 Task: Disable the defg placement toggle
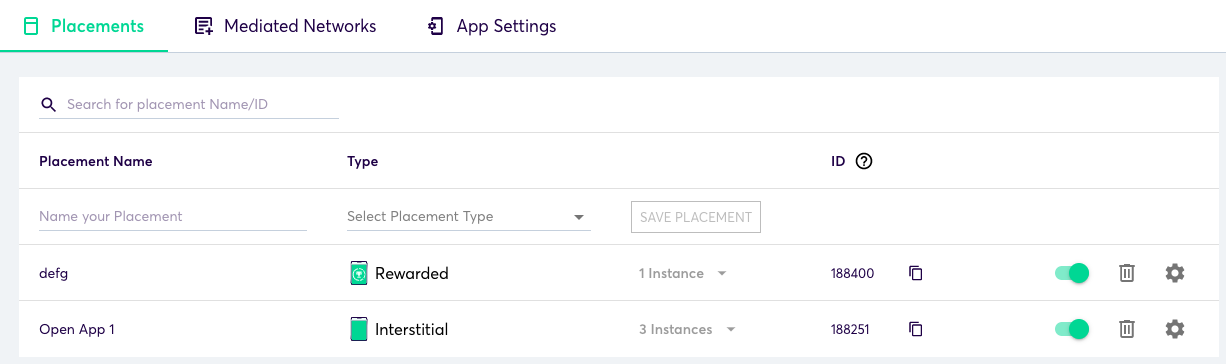pyautogui.click(x=1072, y=273)
